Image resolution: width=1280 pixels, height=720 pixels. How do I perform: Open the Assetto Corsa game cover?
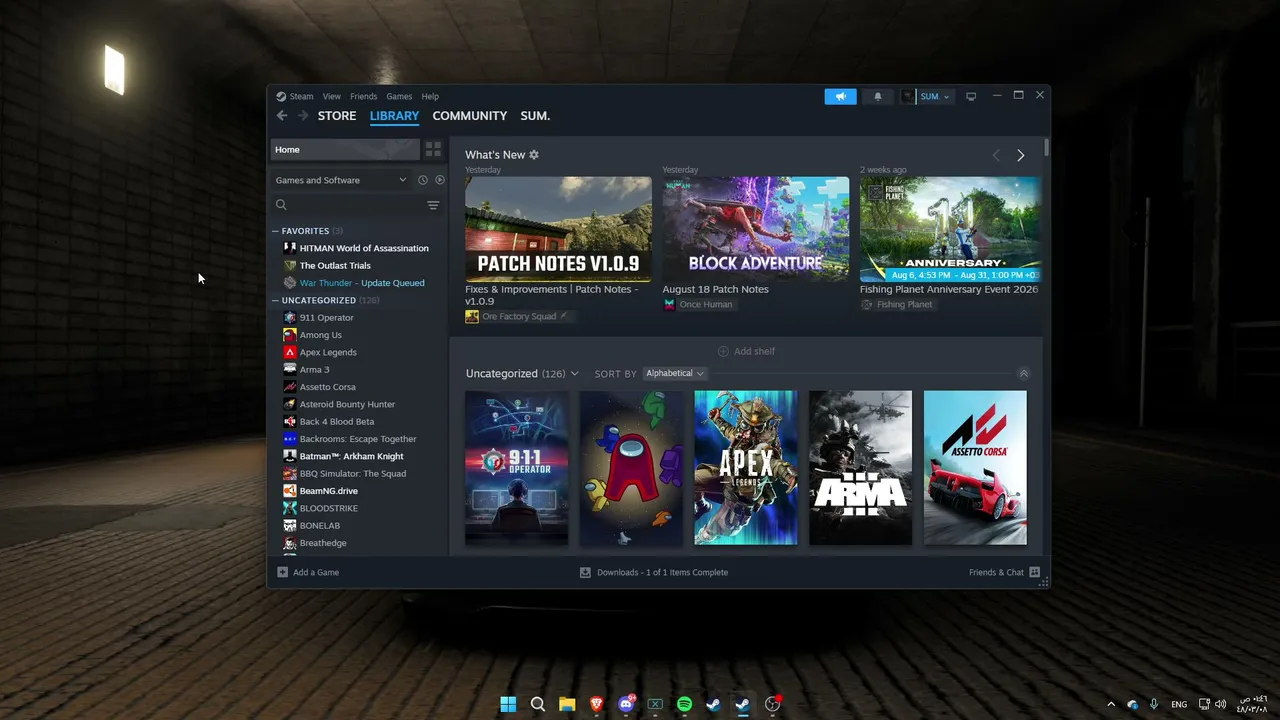(x=975, y=468)
